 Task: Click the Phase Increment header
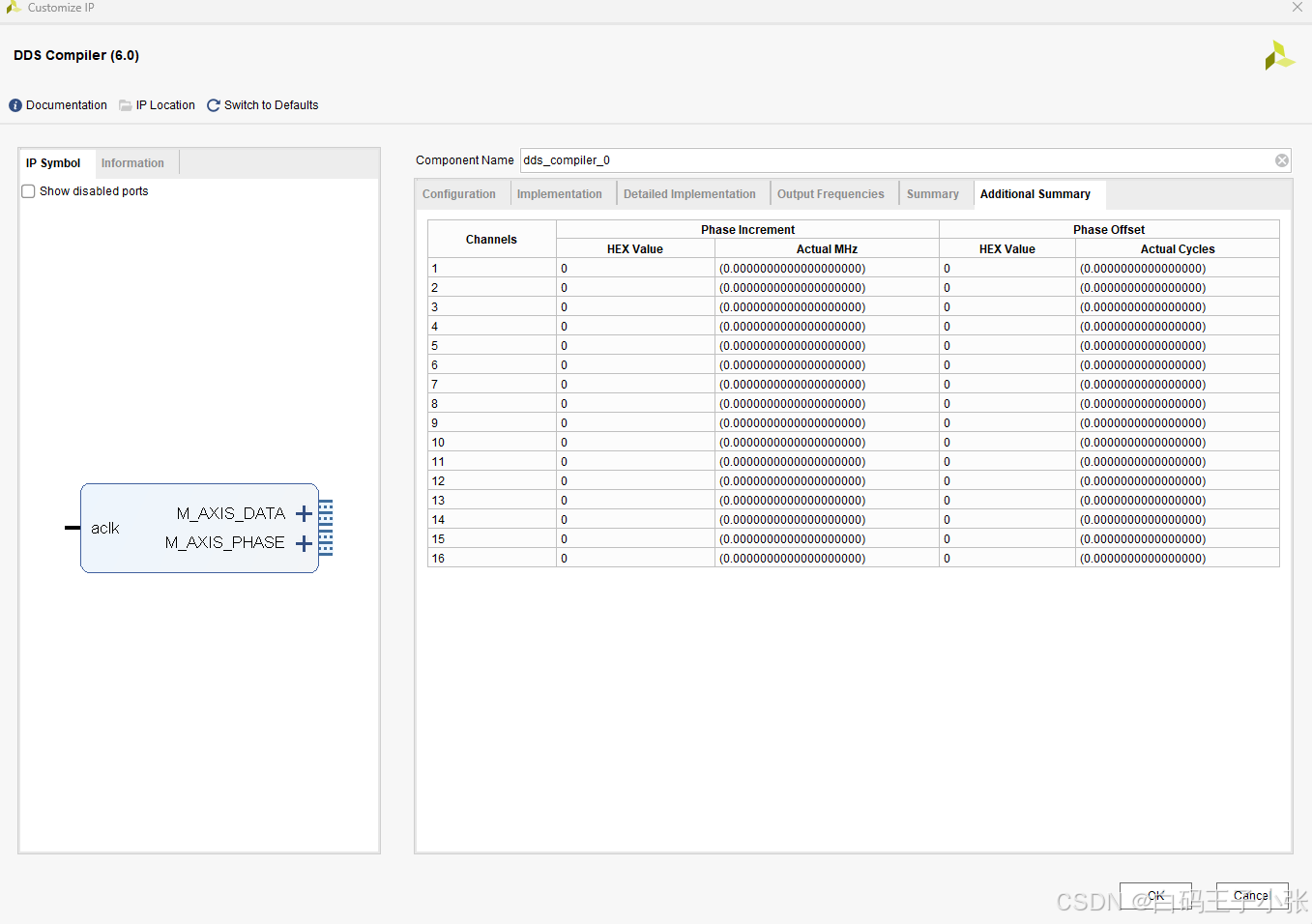[747, 230]
